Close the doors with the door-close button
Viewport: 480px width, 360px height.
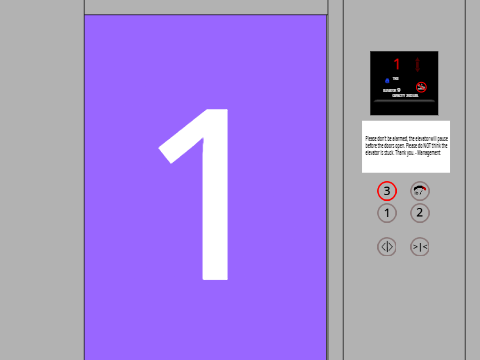pos(420,247)
